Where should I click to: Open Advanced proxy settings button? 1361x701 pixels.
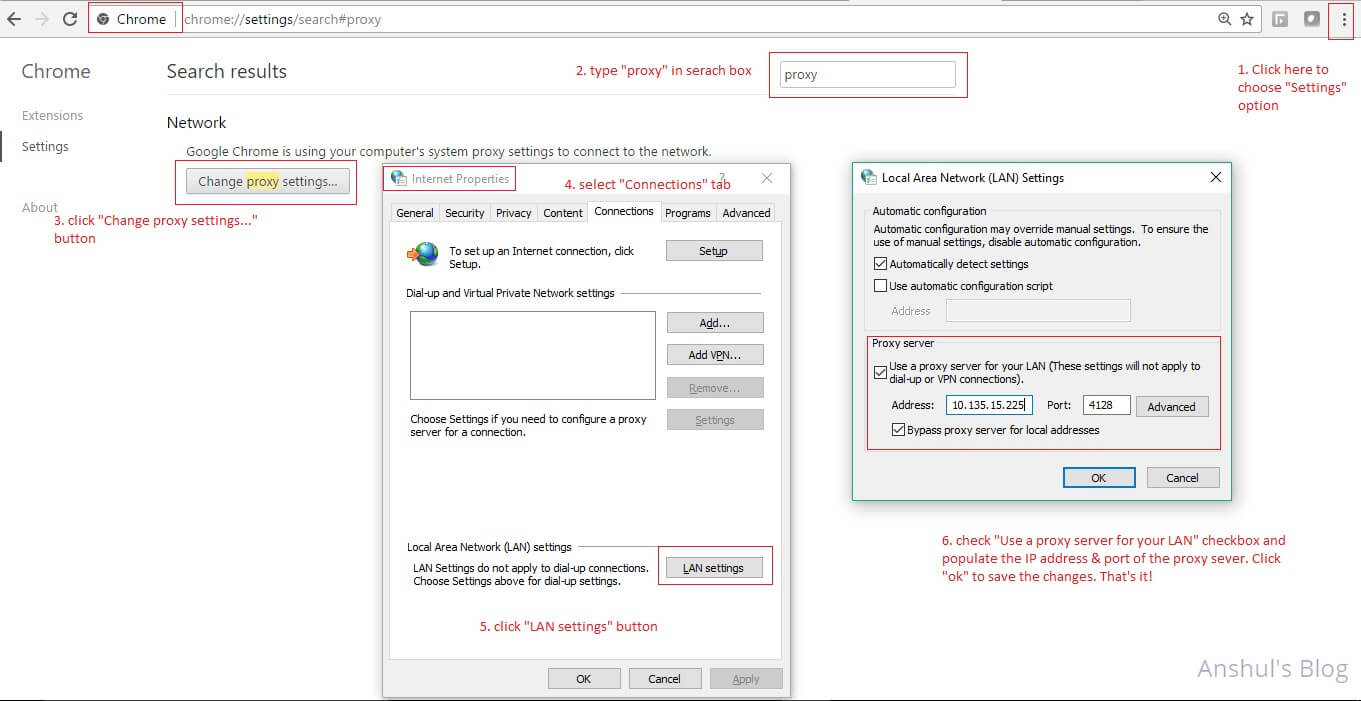(1172, 406)
